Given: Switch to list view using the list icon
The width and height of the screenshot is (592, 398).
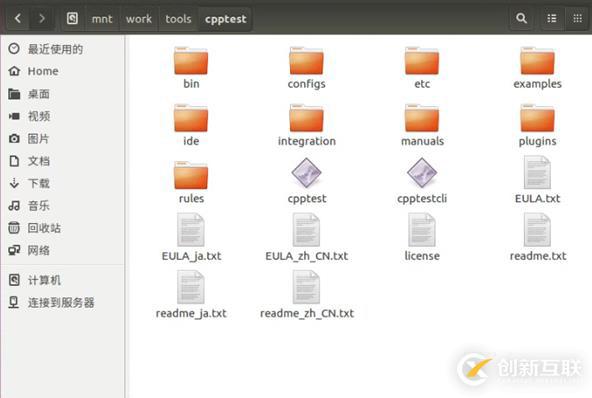Looking at the screenshot, I should click(x=552, y=18).
